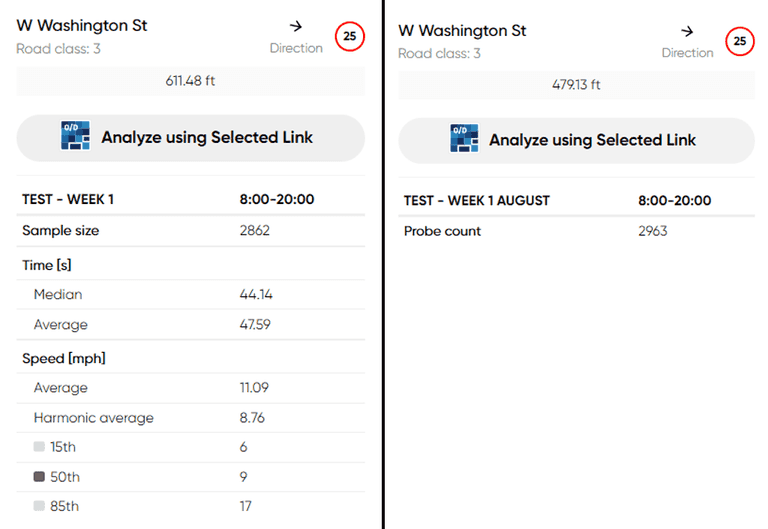Click the Harmonic average speed row

point(190,418)
